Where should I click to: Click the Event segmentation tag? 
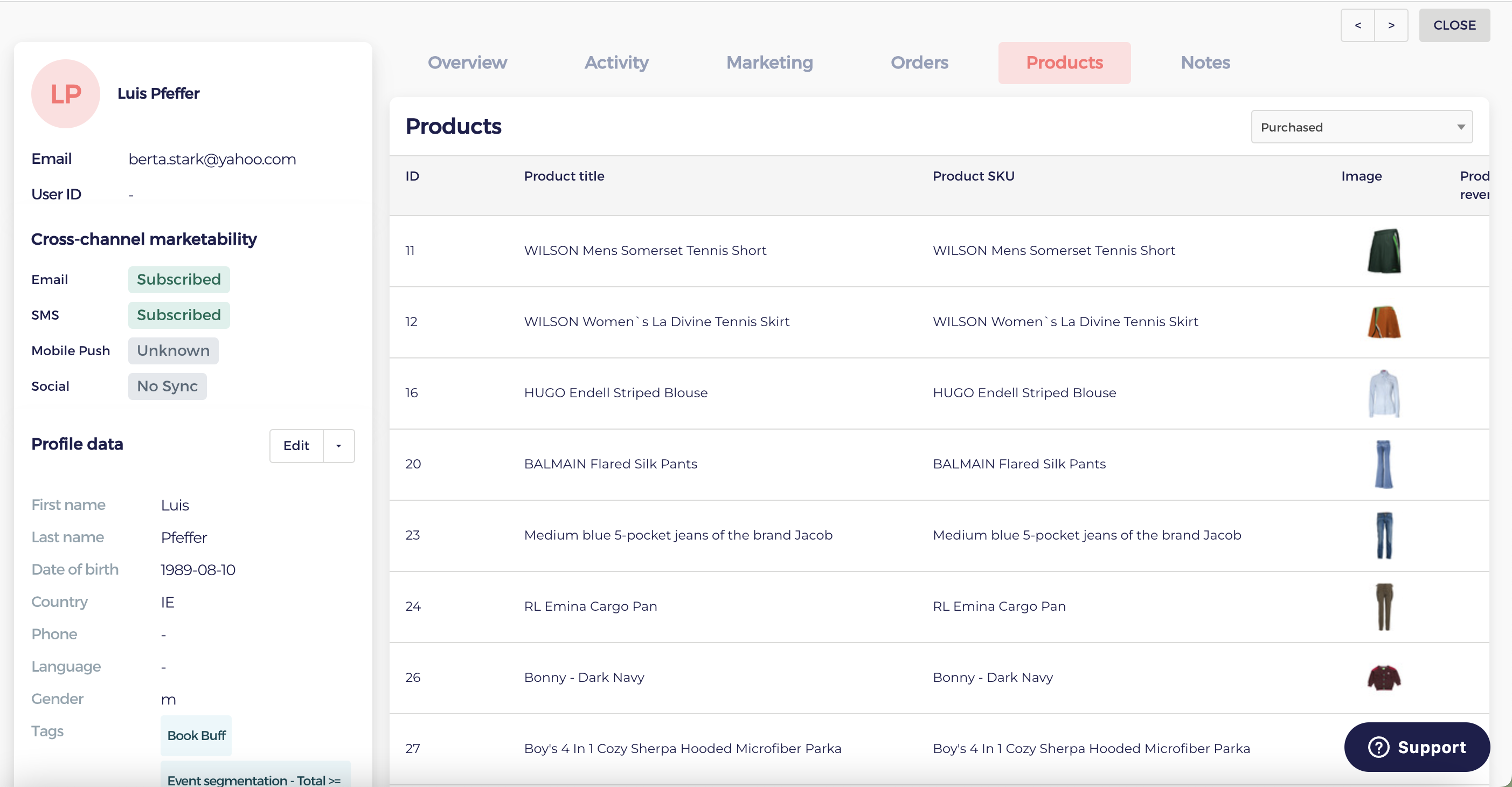point(255,775)
